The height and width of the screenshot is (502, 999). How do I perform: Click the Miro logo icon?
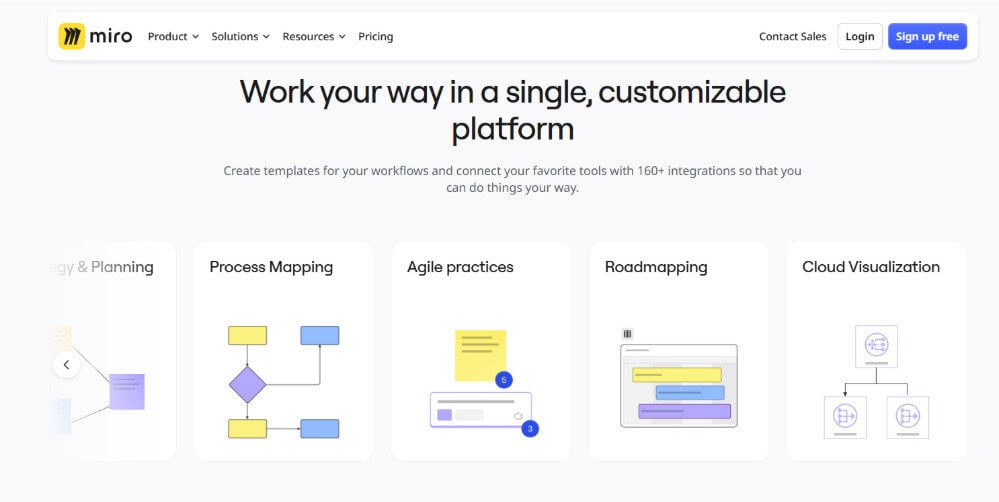72,37
